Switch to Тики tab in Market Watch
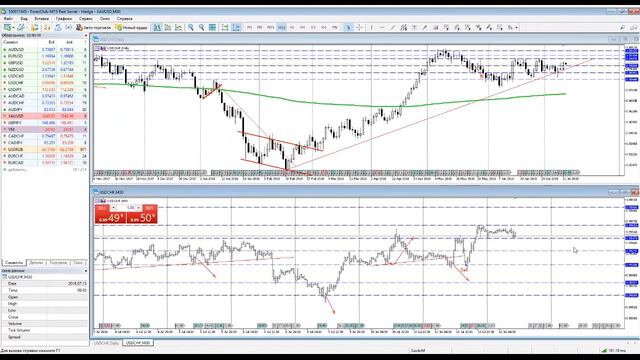The image size is (640, 360). 78,263
